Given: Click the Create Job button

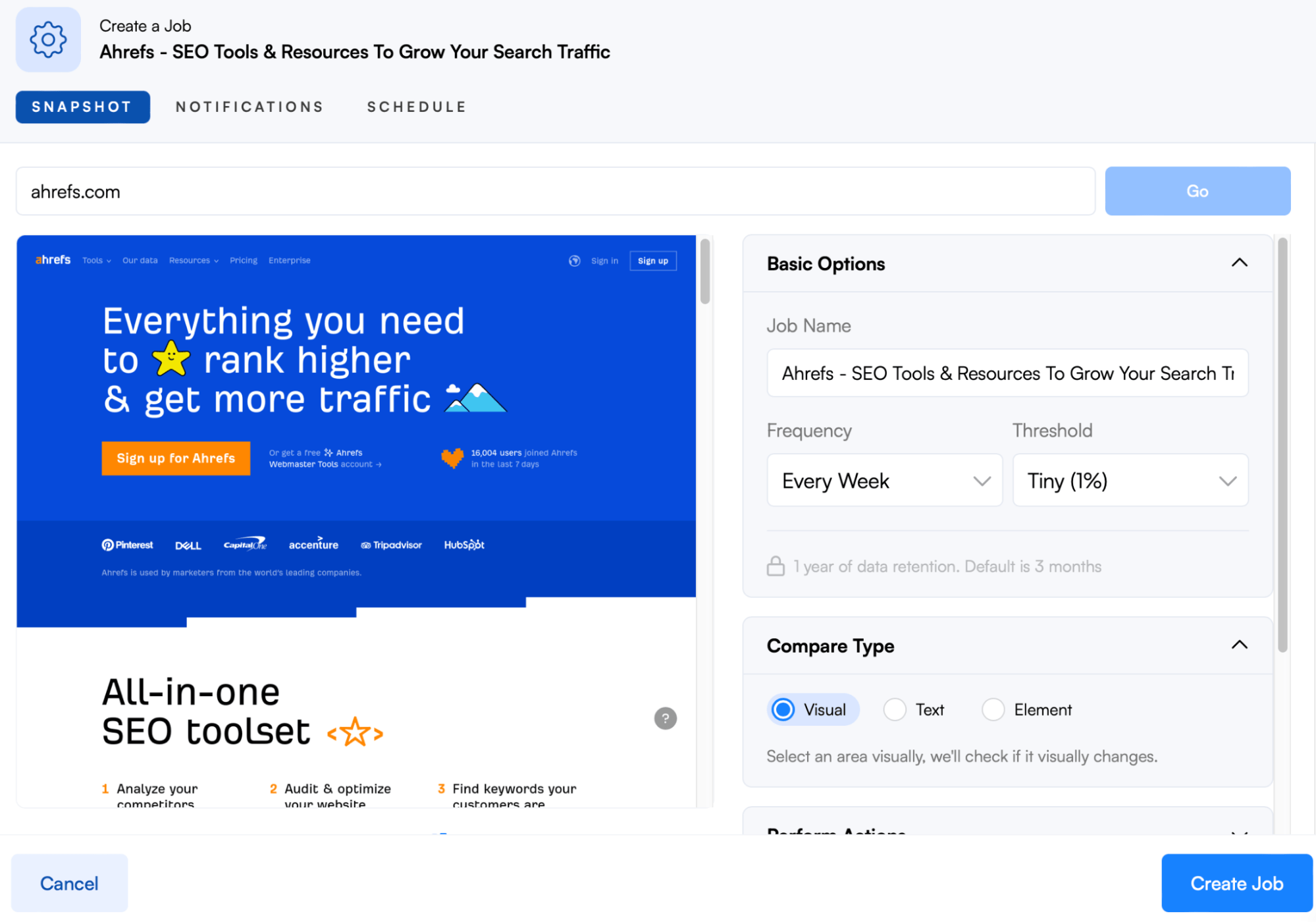Looking at the screenshot, I should point(1236,882).
